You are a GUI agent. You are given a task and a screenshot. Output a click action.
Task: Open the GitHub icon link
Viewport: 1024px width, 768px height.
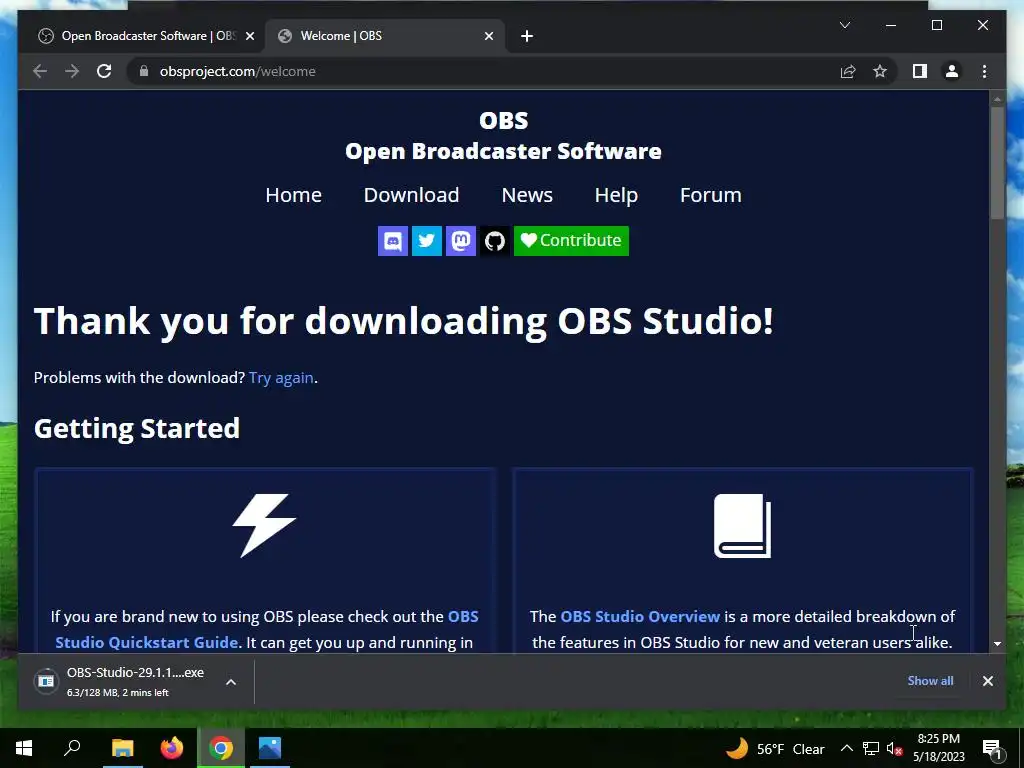494,241
